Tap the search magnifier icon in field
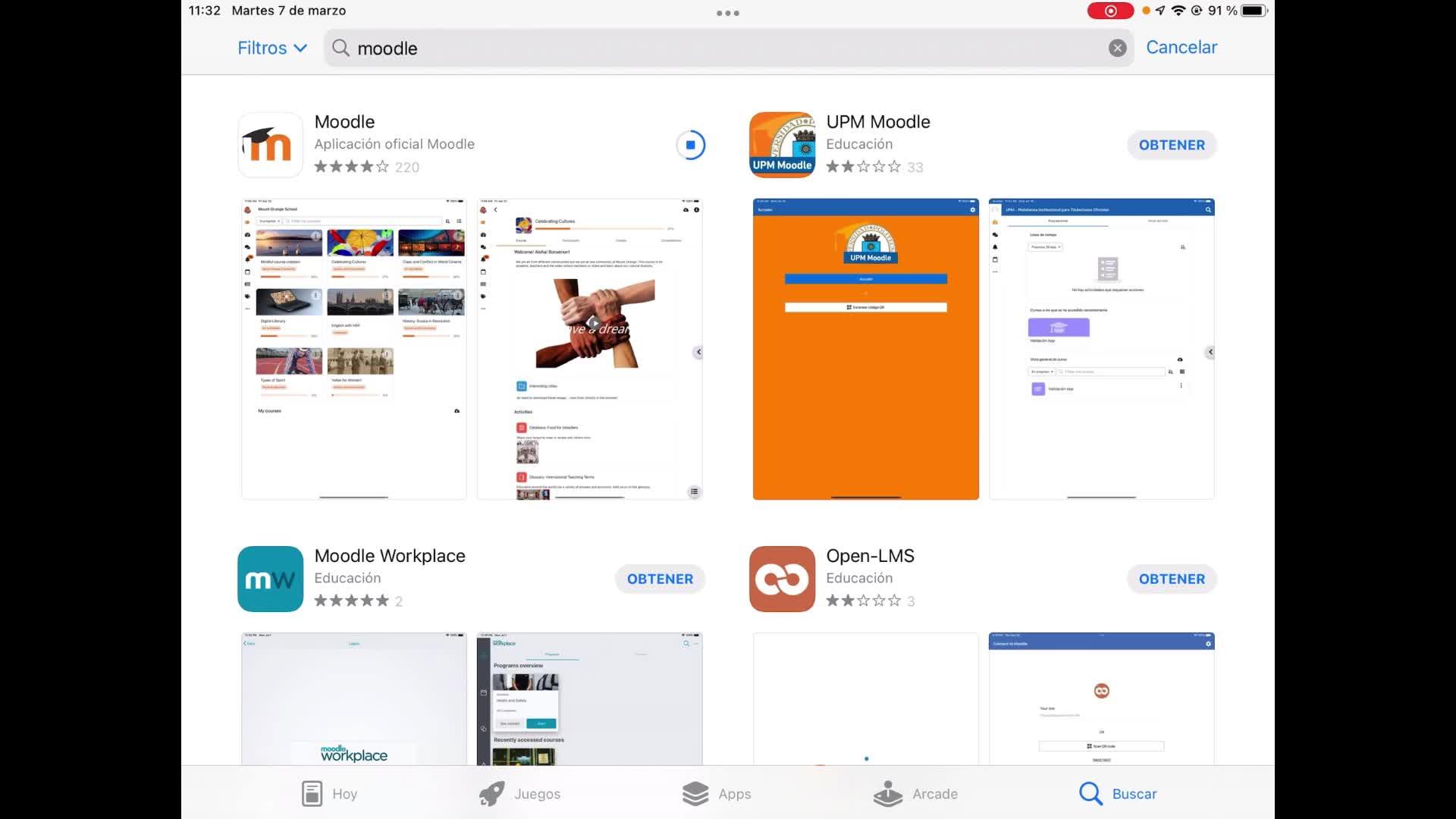 tap(341, 49)
